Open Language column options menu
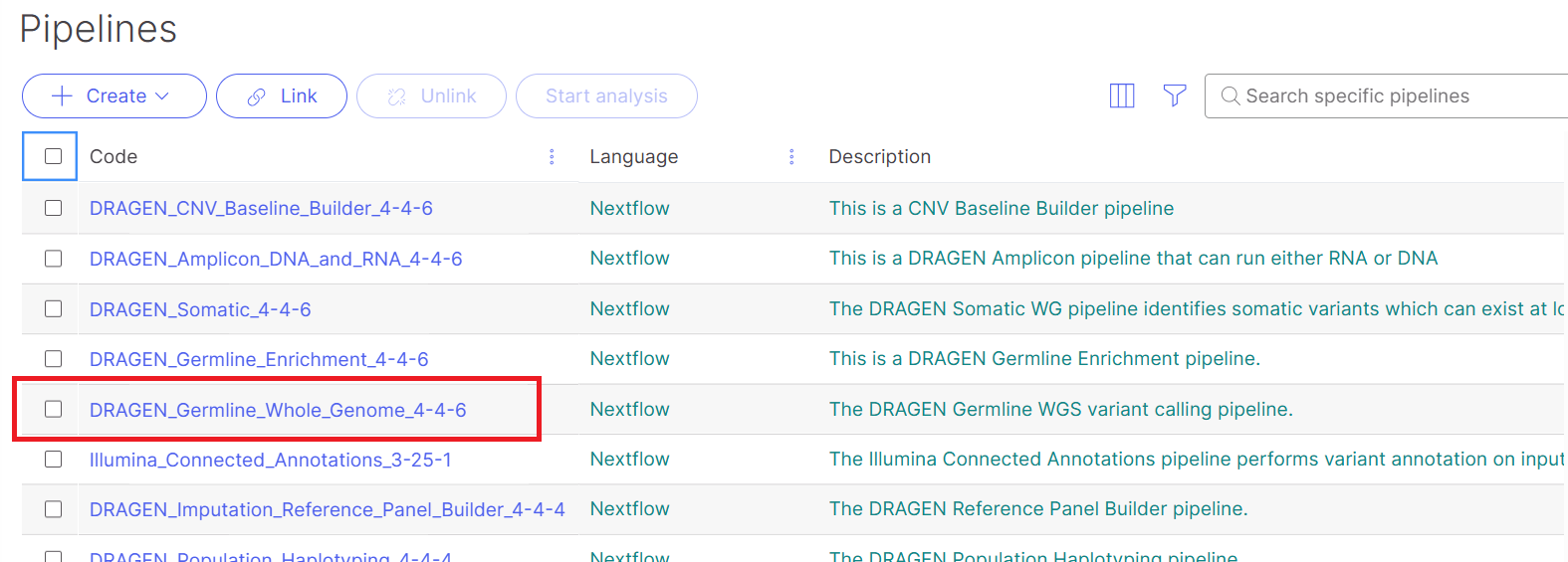This screenshot has height=562, width=1568. (x=791, y=157)
